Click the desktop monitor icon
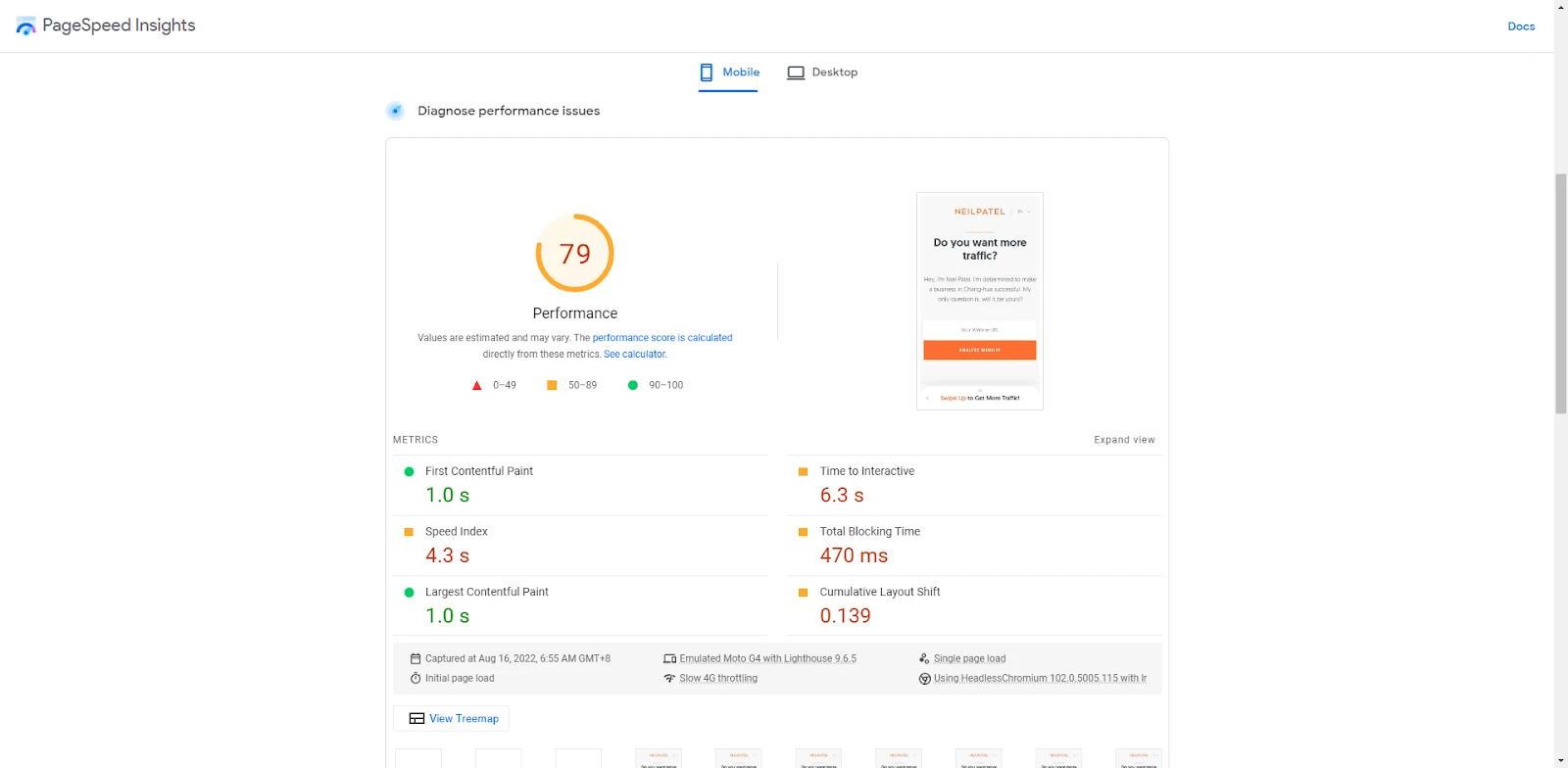This screenshot has height=768, width=1568. (x=796, y=72)
